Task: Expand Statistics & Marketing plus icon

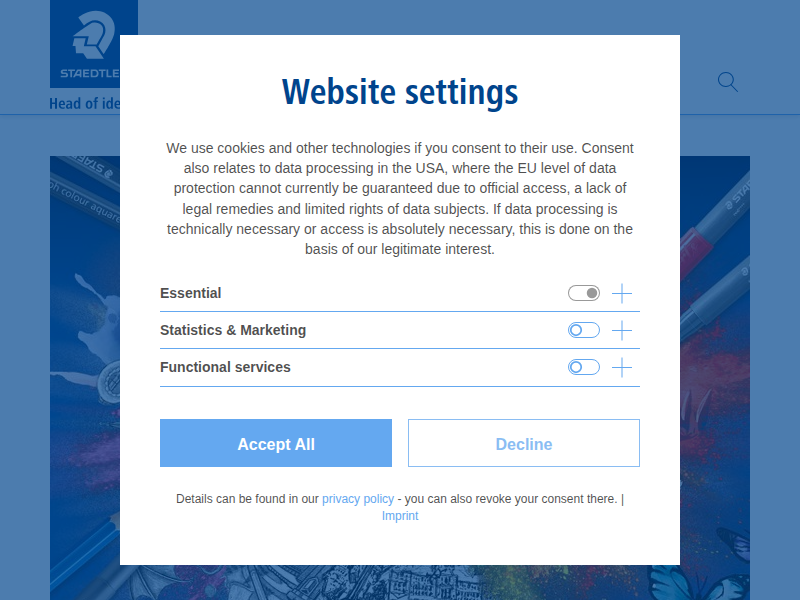Action: (622, 330)
